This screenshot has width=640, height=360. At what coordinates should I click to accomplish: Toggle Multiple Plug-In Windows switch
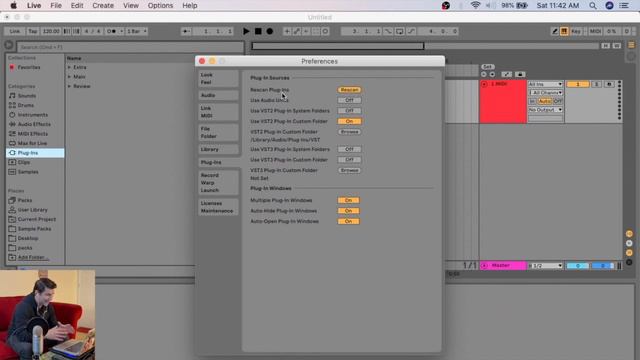pyautogui.click(x=349, y=200)
